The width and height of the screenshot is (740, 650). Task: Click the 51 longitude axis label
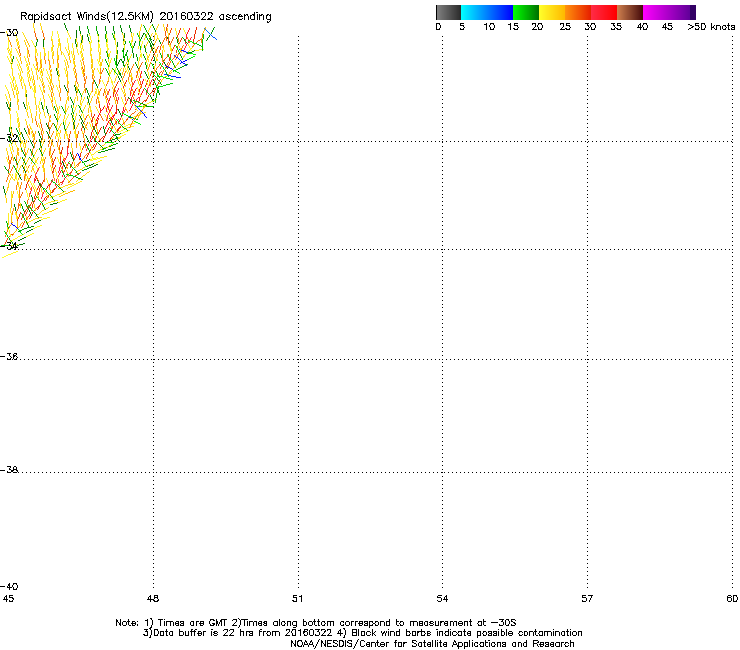pos(297,599)
